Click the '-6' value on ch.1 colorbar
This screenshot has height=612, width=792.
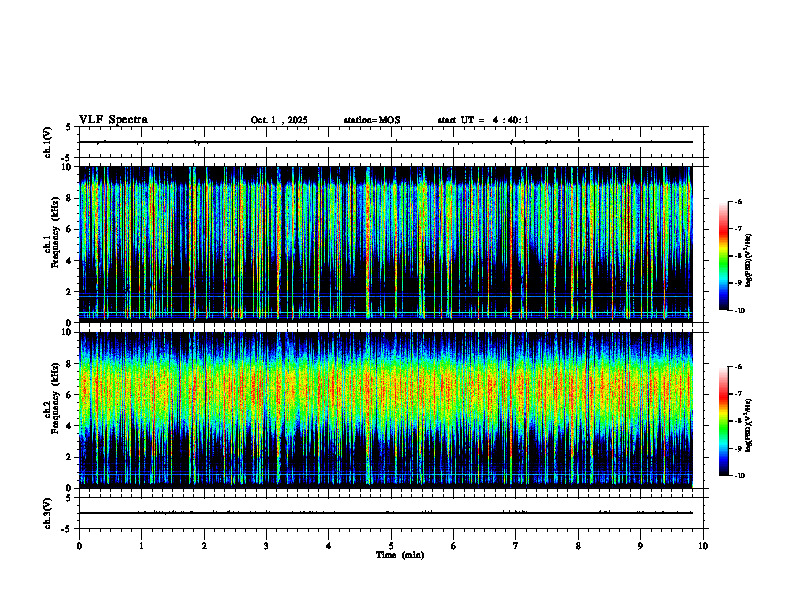click(738, 201)
